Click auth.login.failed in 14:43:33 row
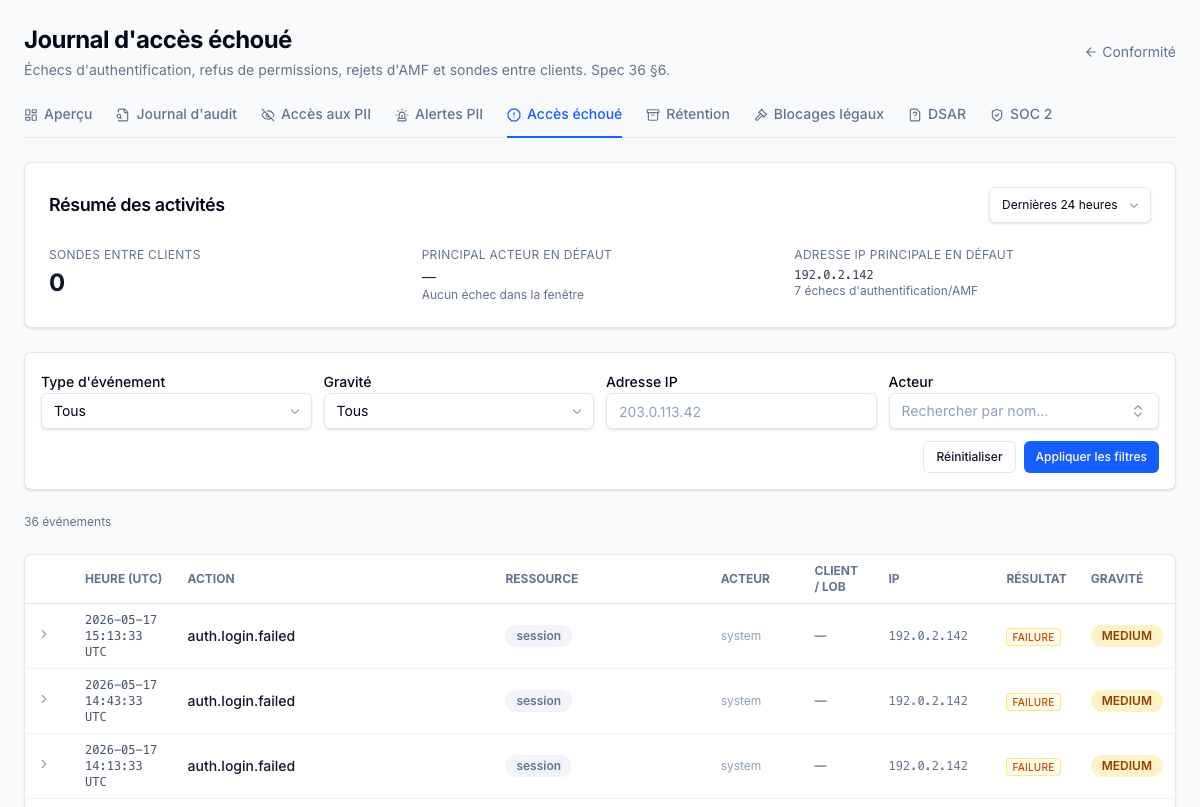1200x807 pixels. 241,701
